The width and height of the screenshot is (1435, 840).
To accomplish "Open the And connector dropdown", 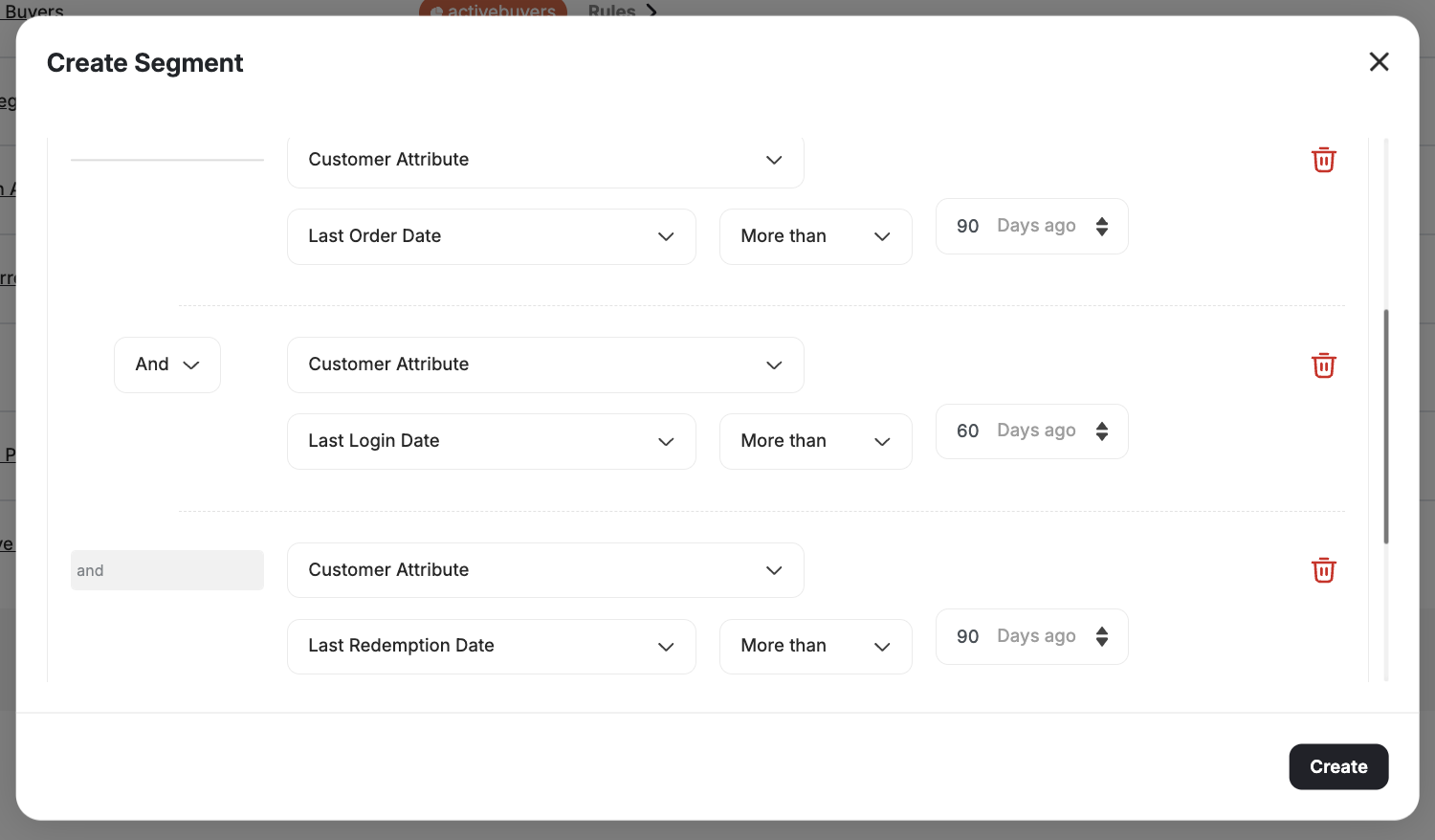I will click(166, 365).
